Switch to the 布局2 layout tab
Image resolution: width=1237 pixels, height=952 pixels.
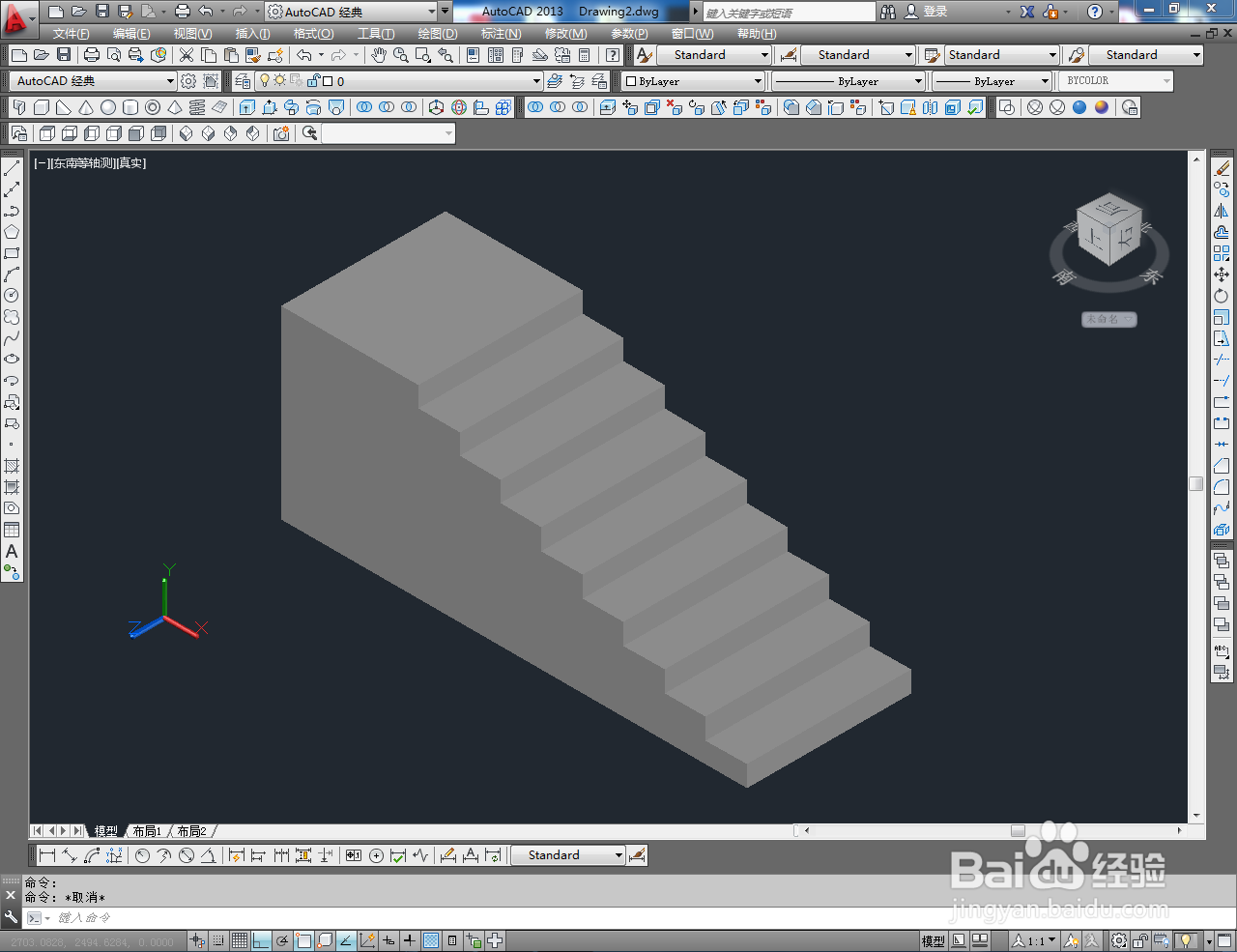(191, 831)
